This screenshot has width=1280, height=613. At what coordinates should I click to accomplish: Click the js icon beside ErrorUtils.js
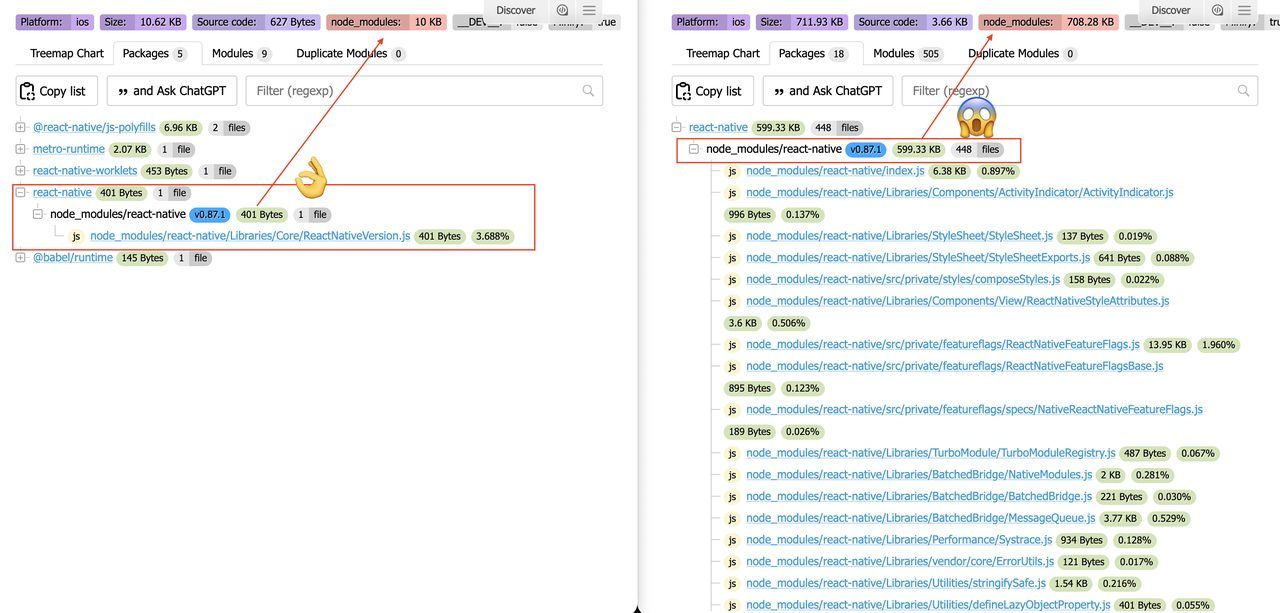point(732,562)
